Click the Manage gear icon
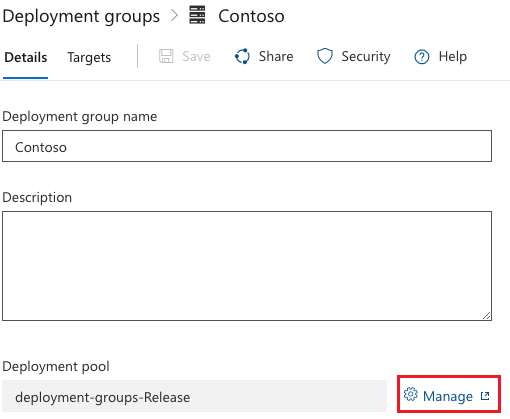This screenshot has height=419, width=510. pos(410,394)
